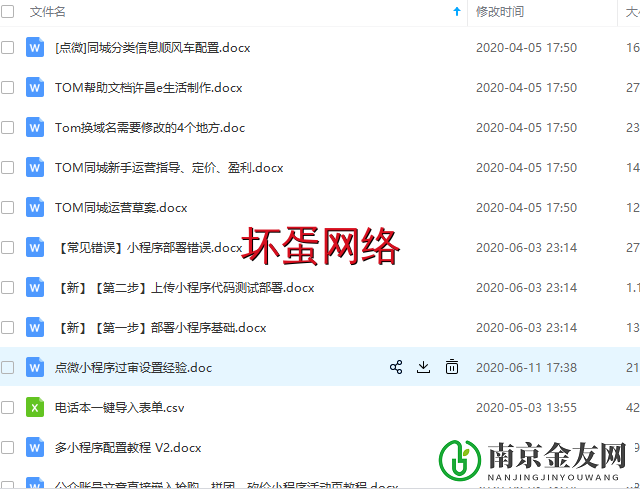The height and width of the screenshot is (492, 640).
Task: Sort by 修改时间 column header
Action: pos(499,12)
